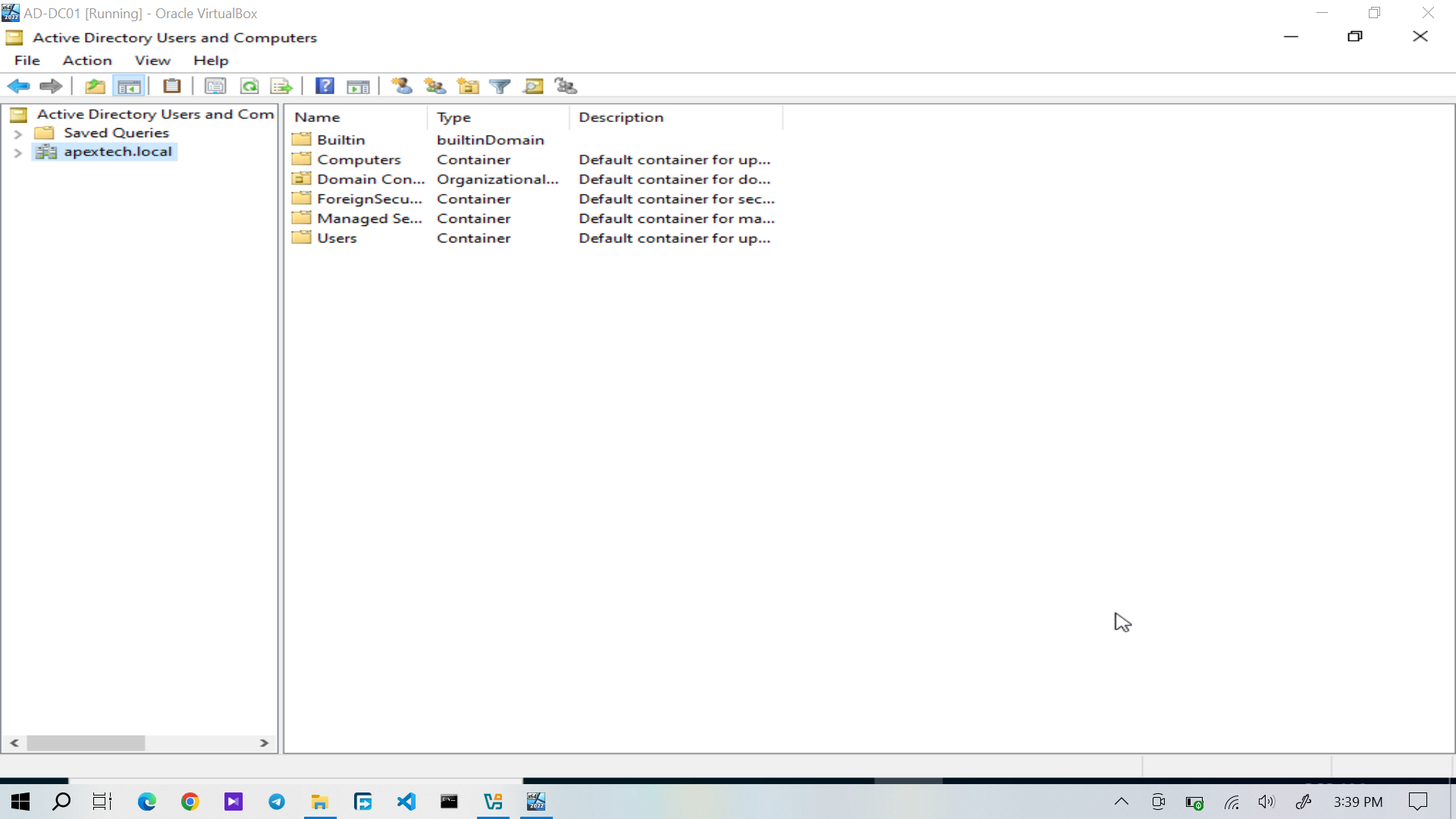Click the Forward arrow toolbar icon
1456x819 pixels.
(51, 86)
